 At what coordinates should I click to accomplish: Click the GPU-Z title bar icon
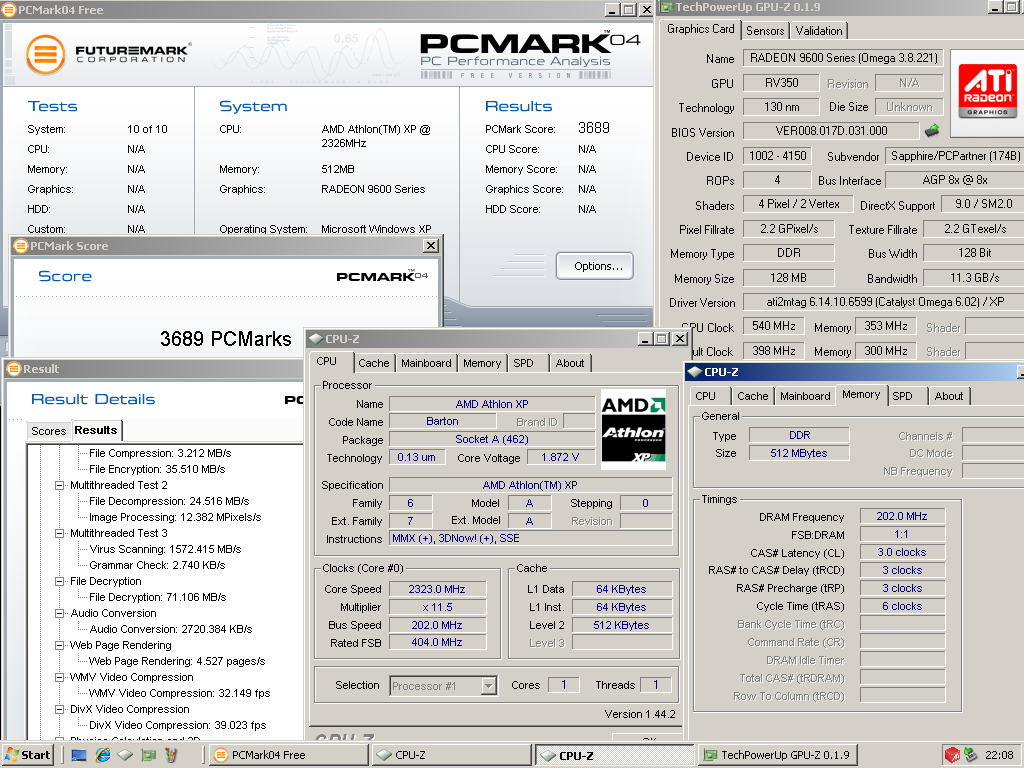(x=666, y=7)
